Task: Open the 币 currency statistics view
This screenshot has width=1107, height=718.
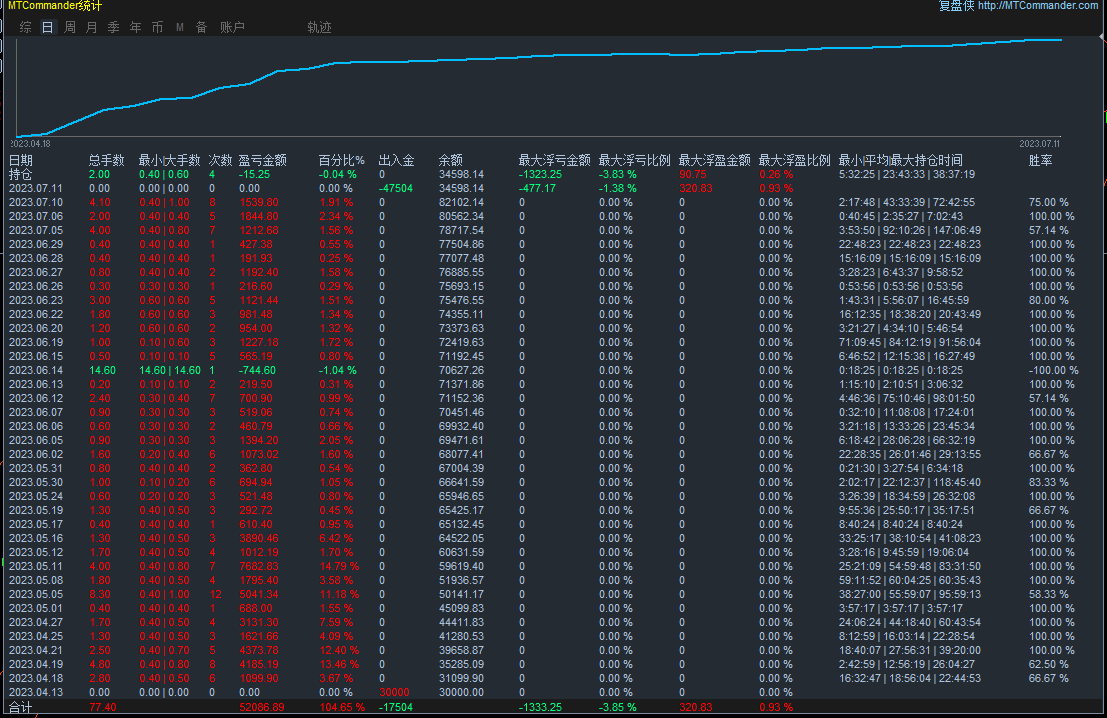Action: (156, 27)
